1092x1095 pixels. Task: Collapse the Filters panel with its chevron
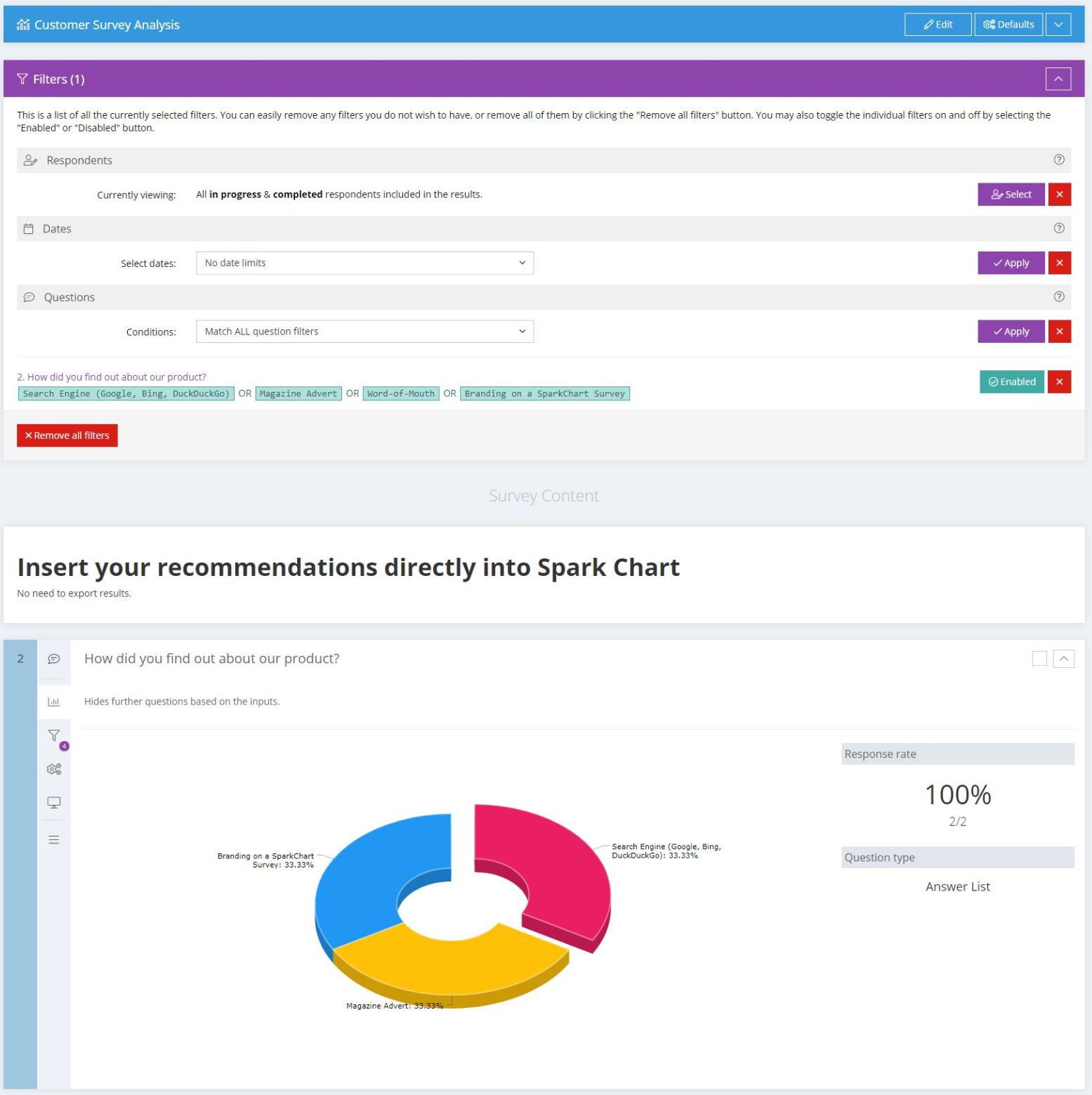(x=1059, y=79)
